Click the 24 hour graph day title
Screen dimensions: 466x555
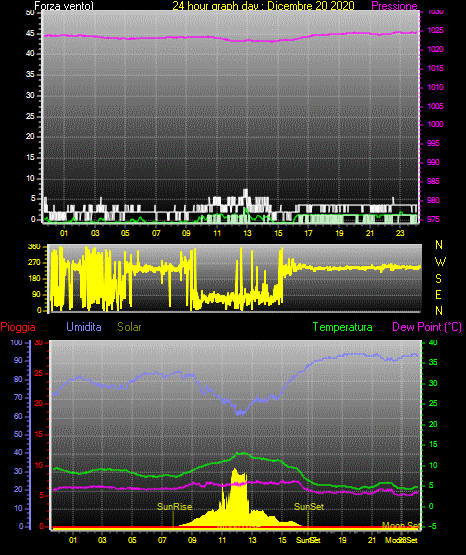(263, 6)
